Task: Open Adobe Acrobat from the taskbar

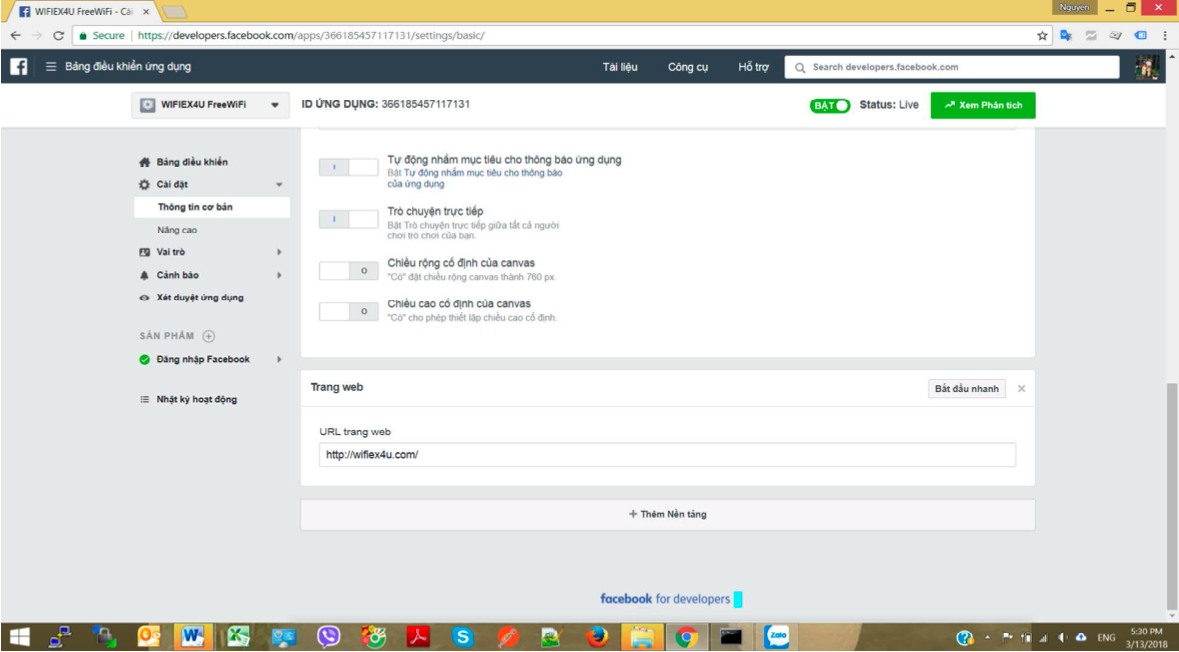Action: tap(418, 638)
